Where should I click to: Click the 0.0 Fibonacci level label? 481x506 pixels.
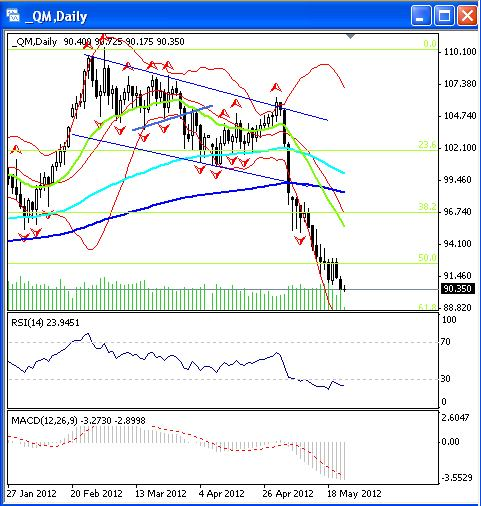click(430, 44)
